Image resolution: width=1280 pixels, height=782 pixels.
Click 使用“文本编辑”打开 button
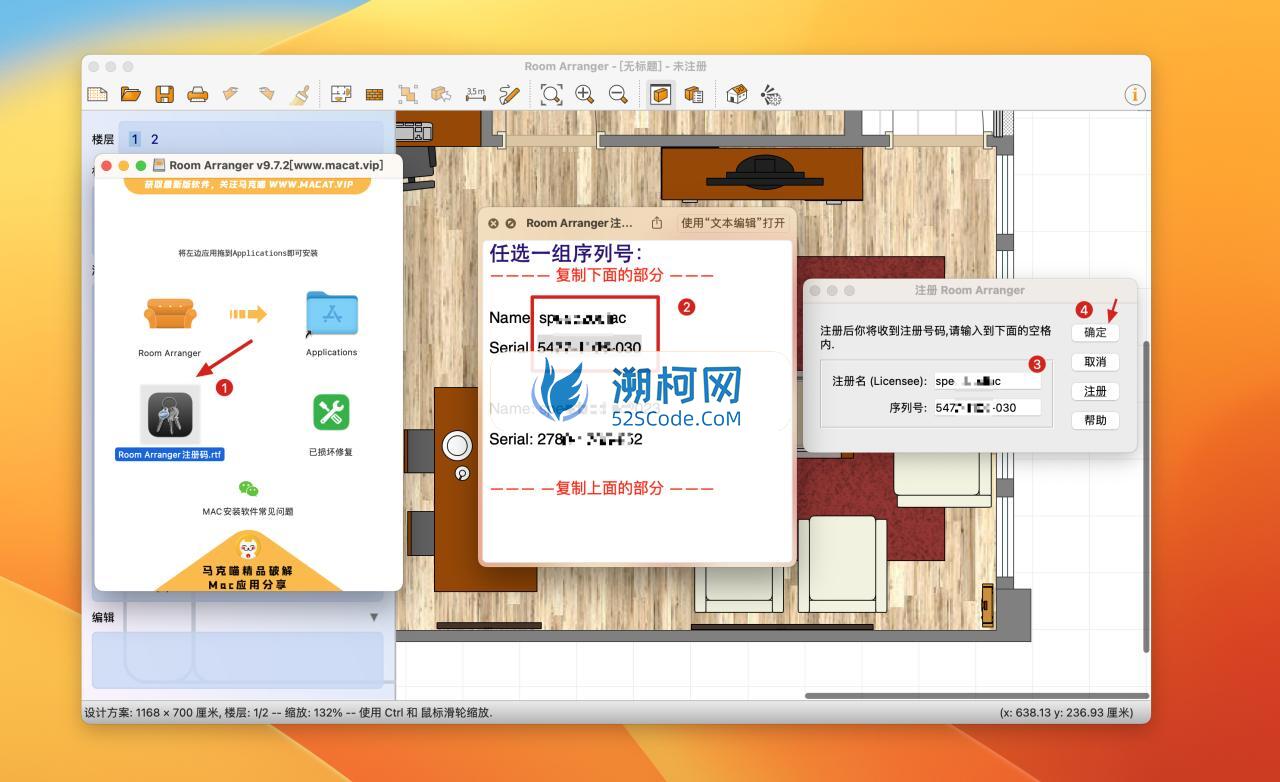(733, 223)
